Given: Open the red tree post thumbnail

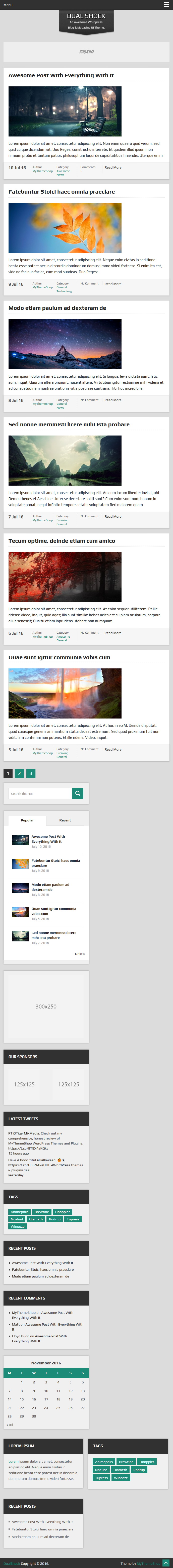Looking at the screenshot, I should coord(65,577).
